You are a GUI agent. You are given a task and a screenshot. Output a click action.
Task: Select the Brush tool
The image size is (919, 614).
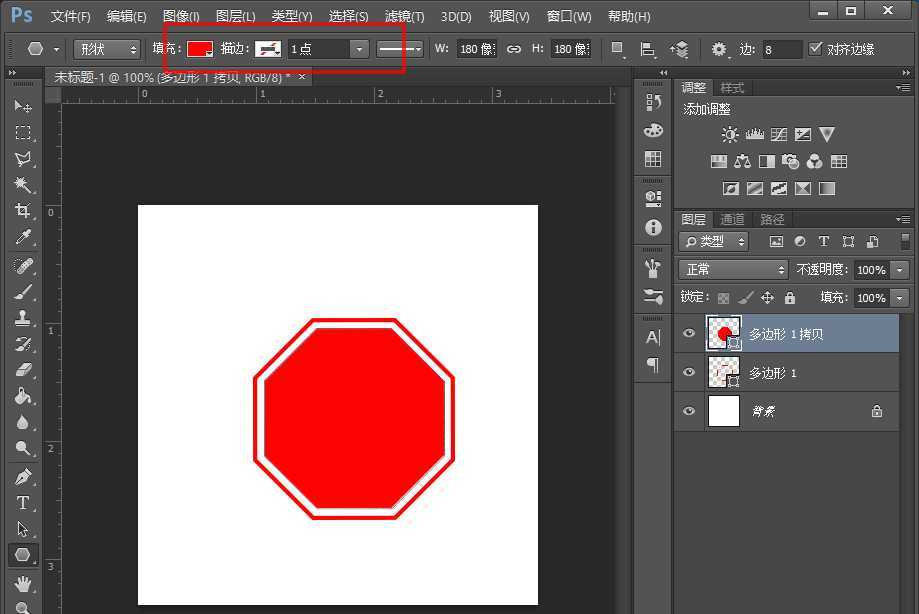[x=22, y=292]
